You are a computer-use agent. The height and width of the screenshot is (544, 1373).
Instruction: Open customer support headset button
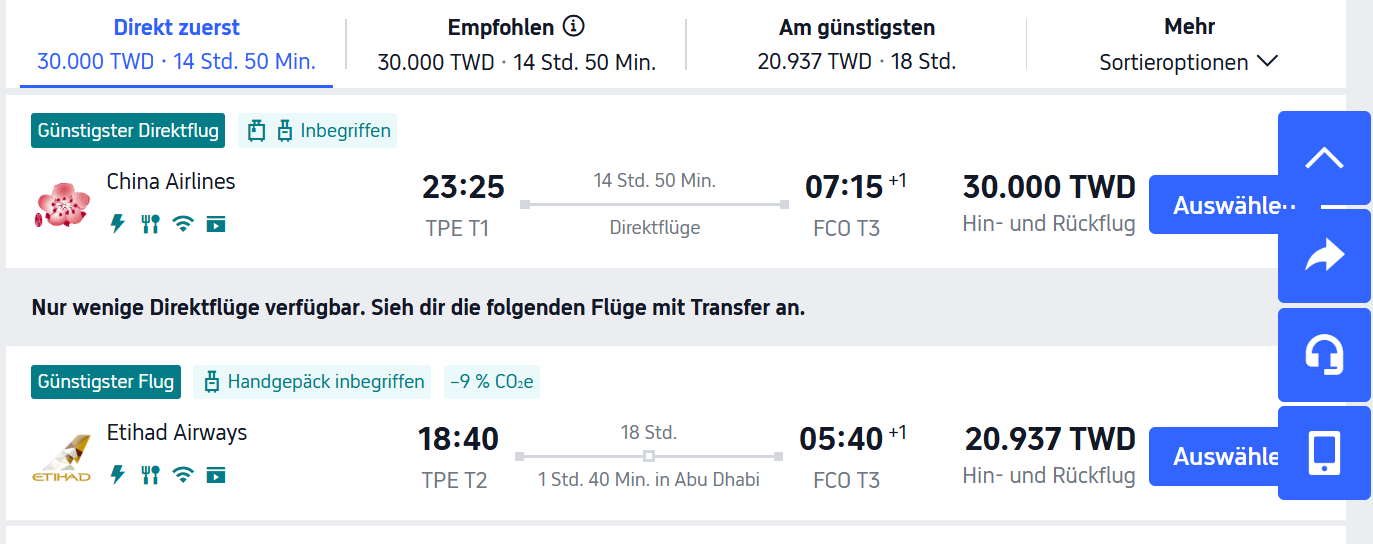(x=1324, y=355)
